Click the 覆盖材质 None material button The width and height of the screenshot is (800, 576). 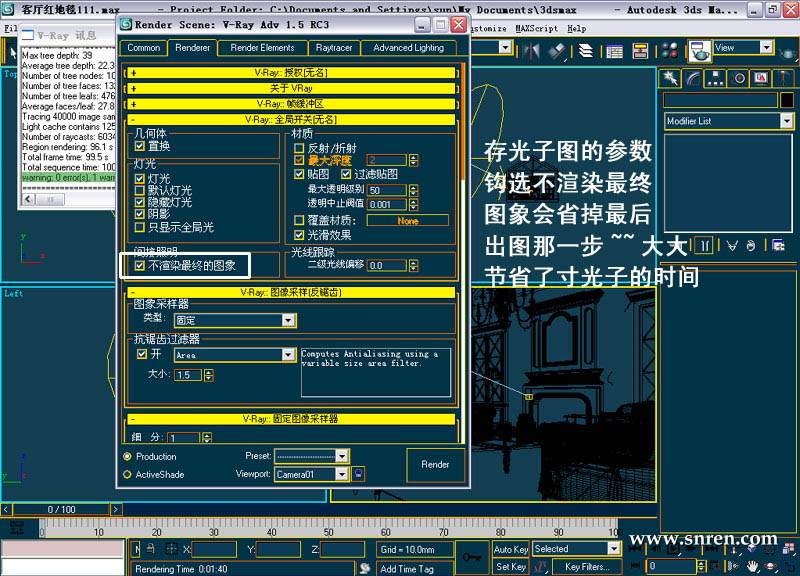[408, 221]
